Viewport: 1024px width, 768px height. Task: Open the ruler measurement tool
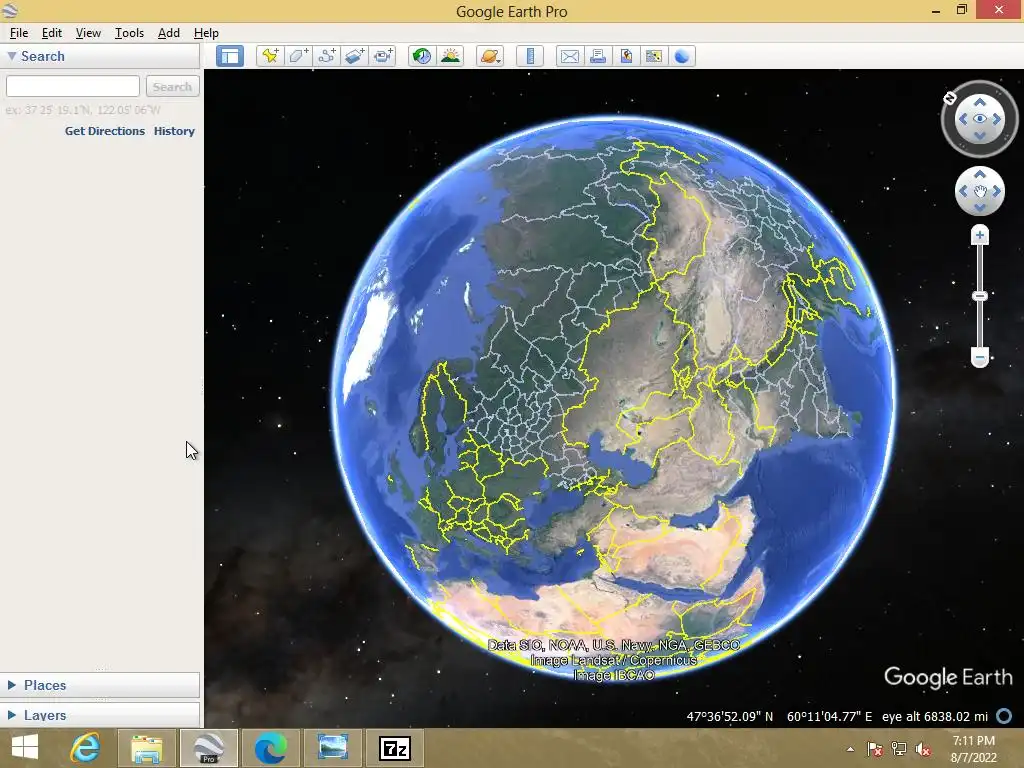coord(530,56)
